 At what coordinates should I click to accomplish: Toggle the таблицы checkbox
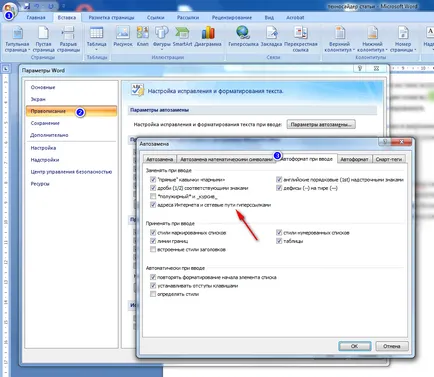click(279, 241)
